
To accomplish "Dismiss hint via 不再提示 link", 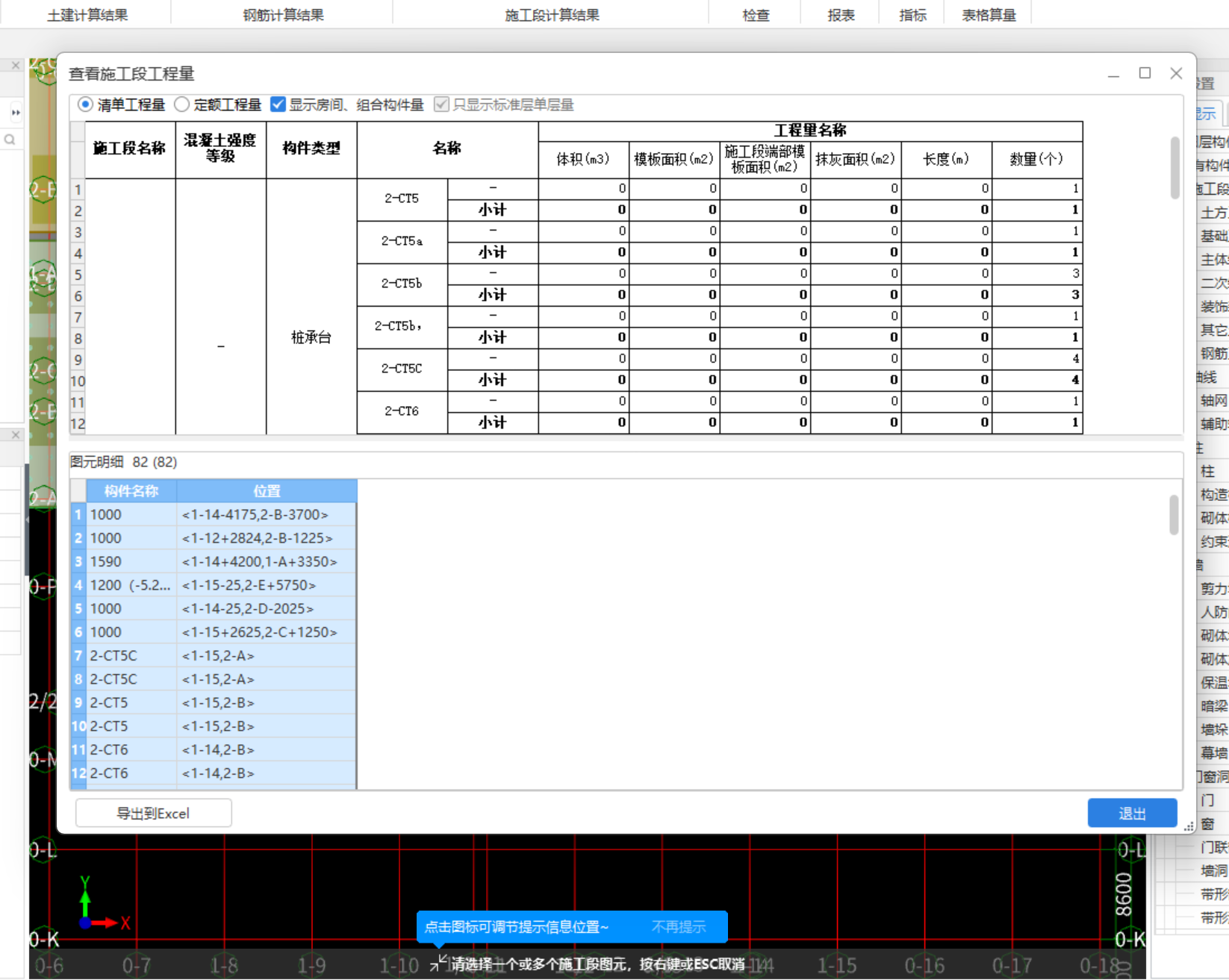I will point(678,926).
